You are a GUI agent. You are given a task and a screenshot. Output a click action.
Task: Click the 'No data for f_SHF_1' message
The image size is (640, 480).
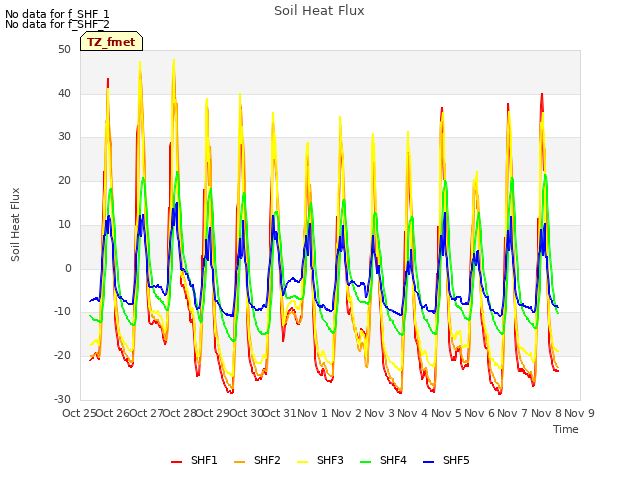[x=57, y=14]
